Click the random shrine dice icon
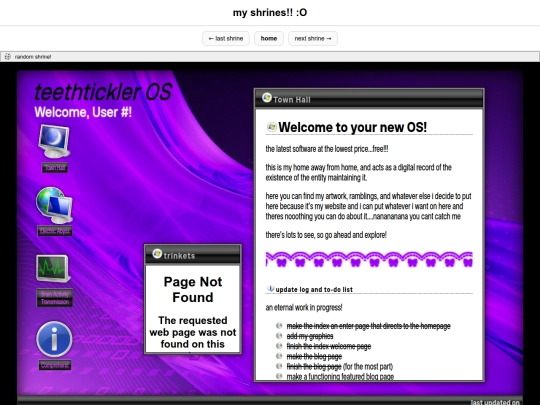 pyautogui.click(x=8, y=56)
